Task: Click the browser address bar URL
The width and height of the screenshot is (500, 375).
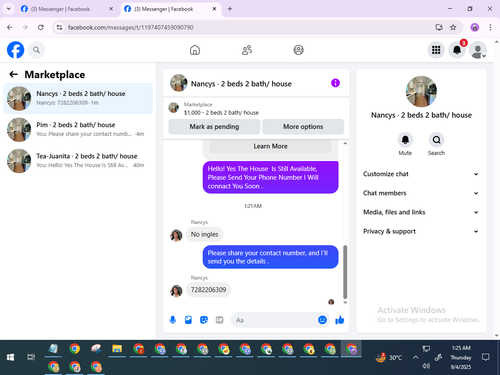Action: (130, 27)
